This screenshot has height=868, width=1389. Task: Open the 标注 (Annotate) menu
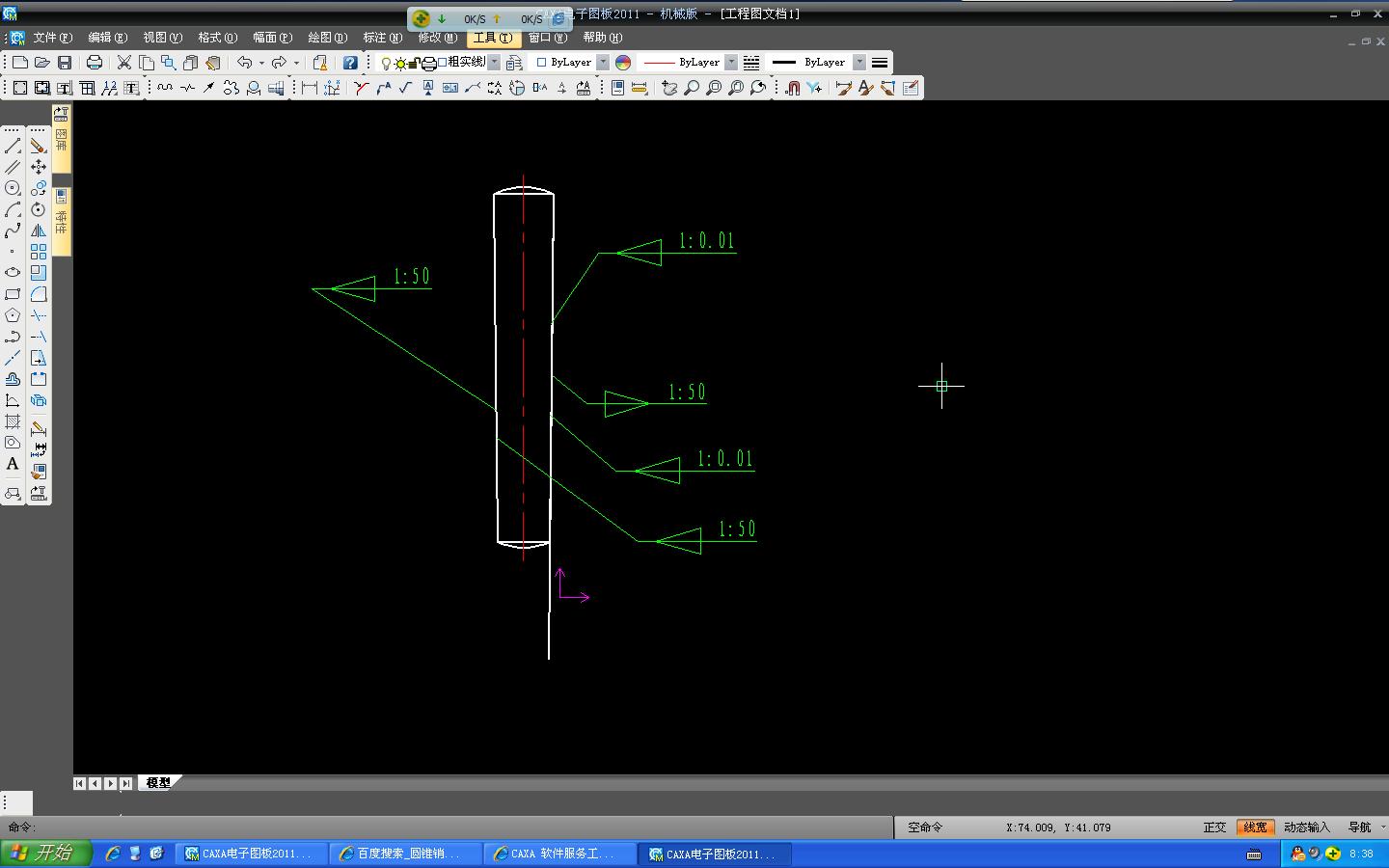tap(382, 38)
